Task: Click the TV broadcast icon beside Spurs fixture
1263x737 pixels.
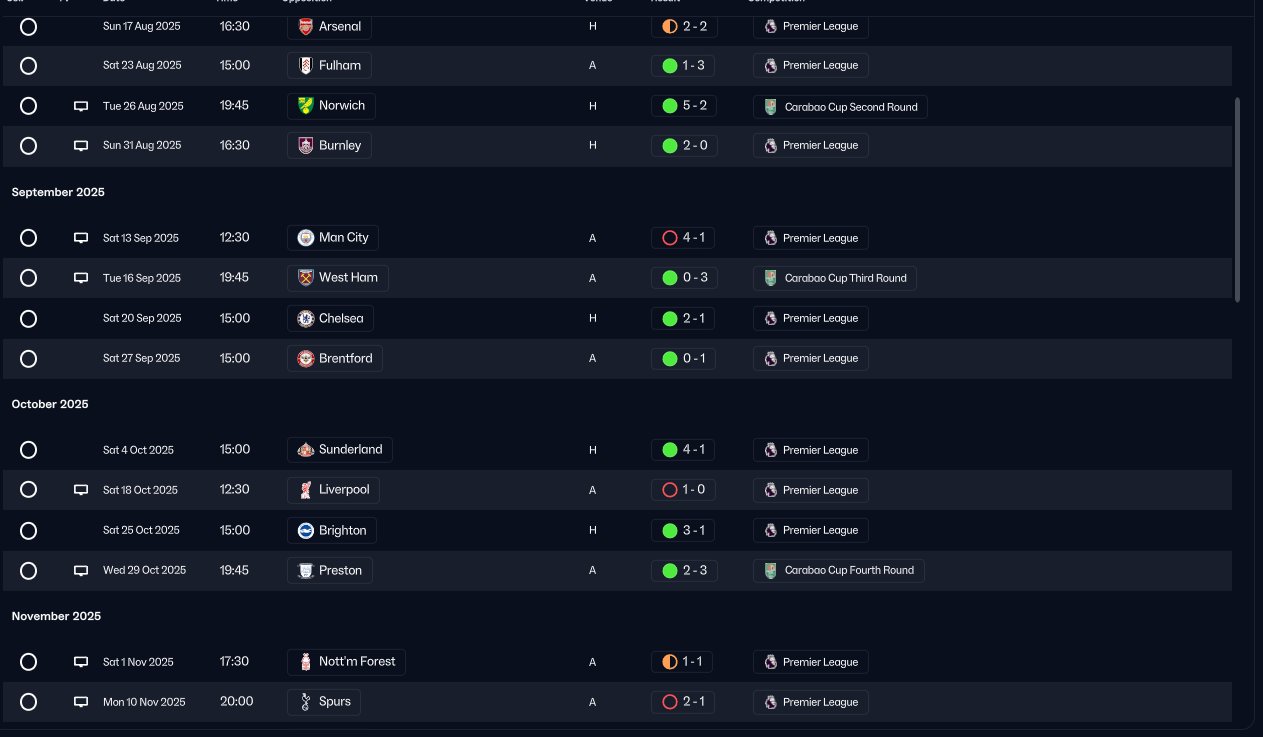Action: click(81, 702)
